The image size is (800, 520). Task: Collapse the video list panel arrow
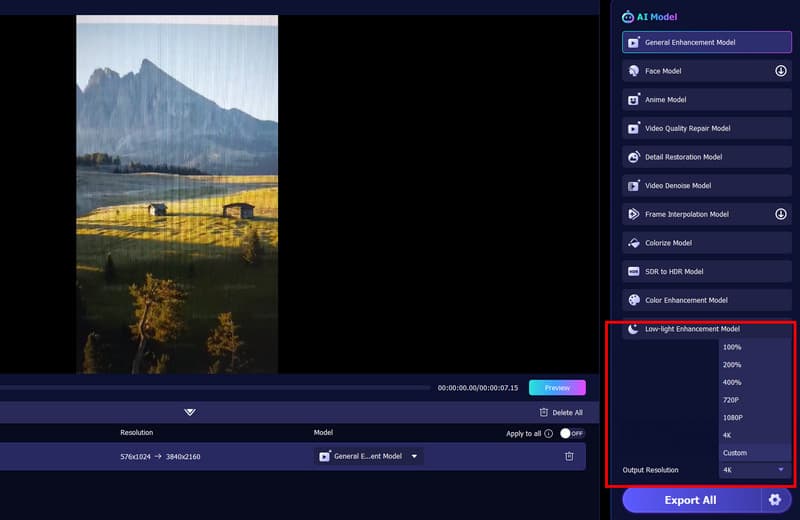click(x=190, y=412)
